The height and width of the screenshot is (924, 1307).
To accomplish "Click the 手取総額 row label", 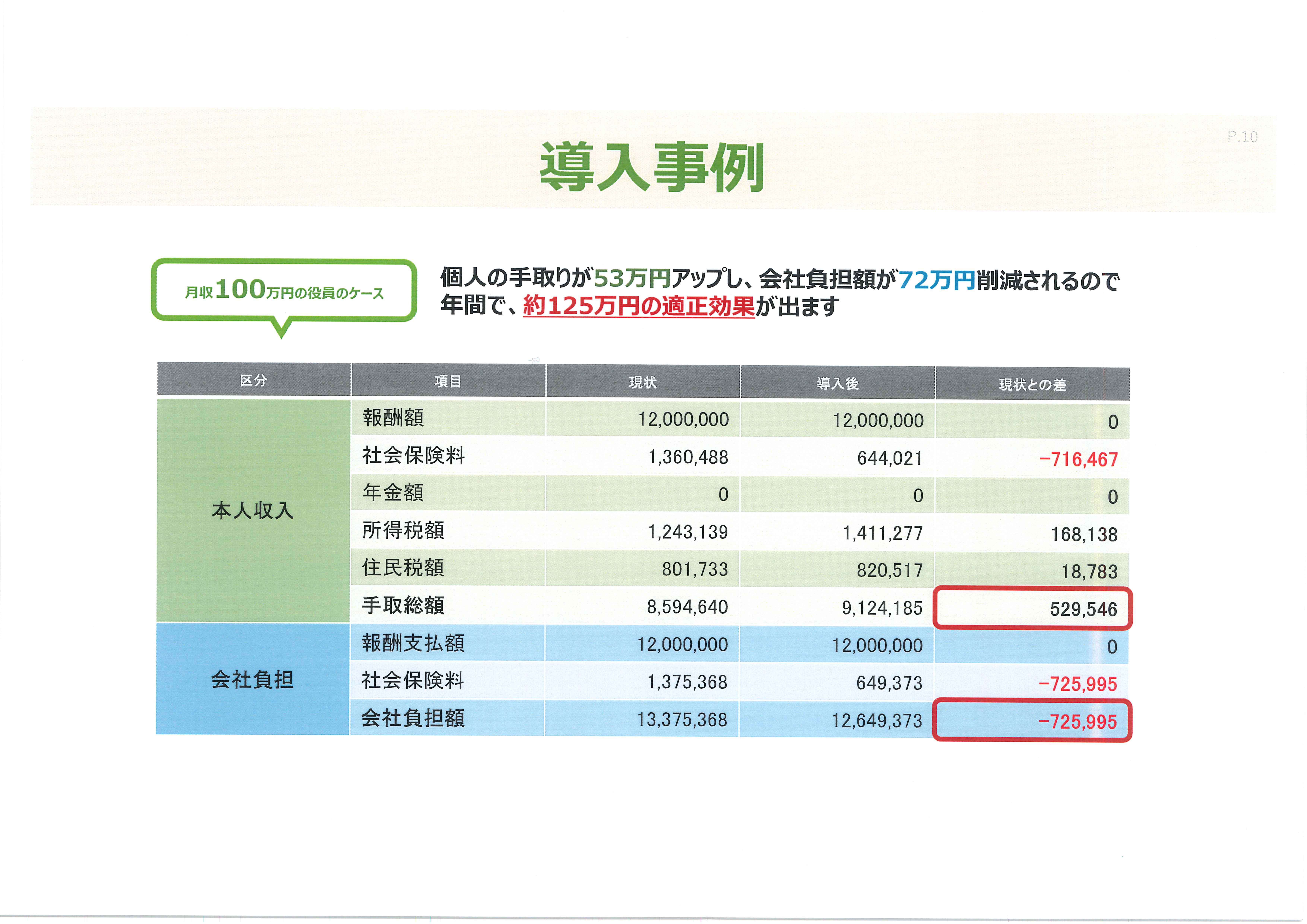I will (x=403, y=605).
